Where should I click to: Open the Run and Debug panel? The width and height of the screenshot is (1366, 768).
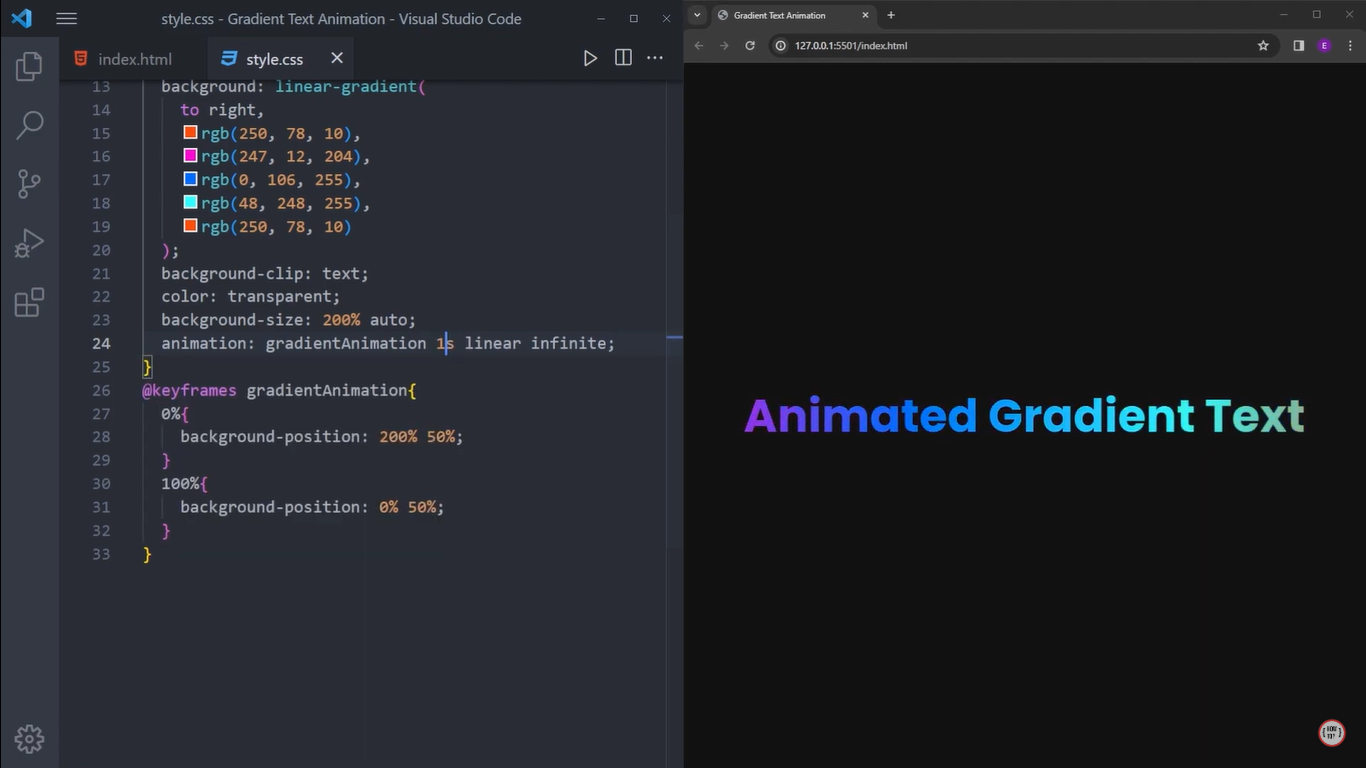click(x=28, y=242)
